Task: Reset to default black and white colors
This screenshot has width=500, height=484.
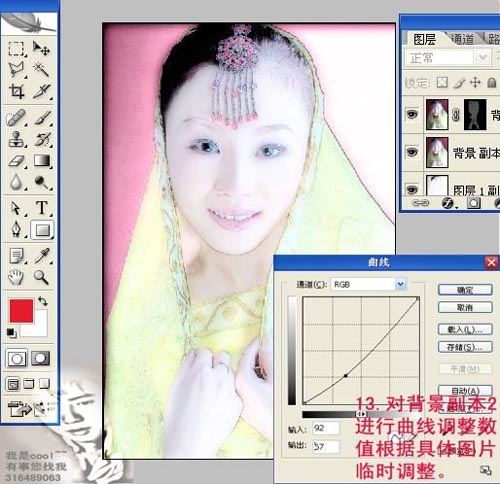Action: 11,333
